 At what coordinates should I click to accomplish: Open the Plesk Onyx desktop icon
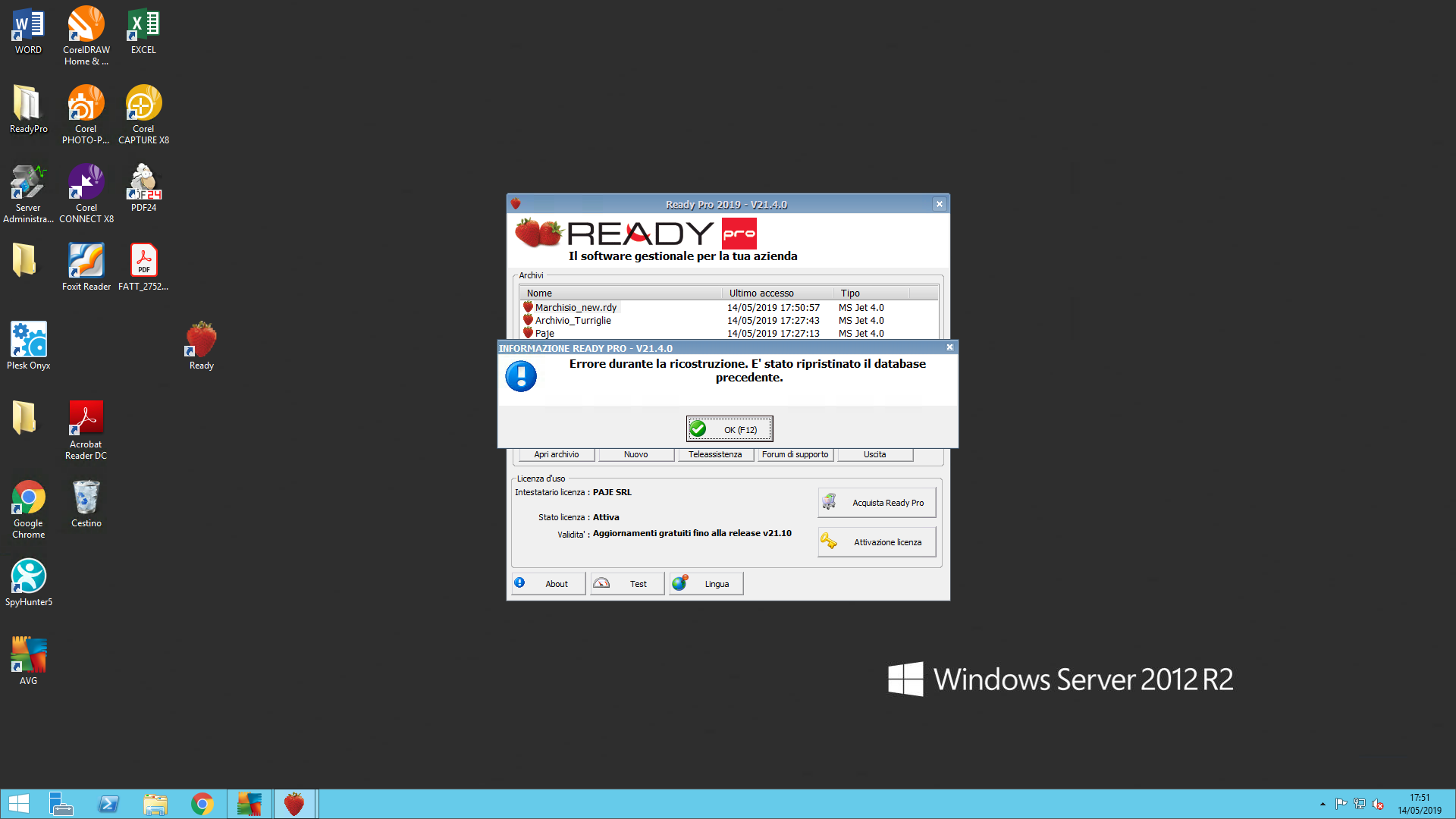click(28, 347)
